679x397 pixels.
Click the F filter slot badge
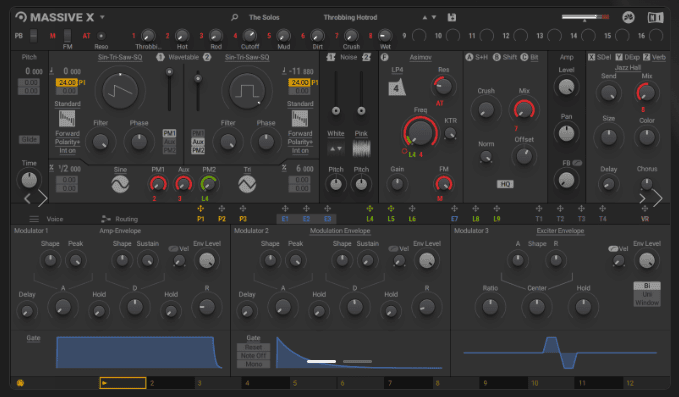pyautogui.click(x=385, y=57)
